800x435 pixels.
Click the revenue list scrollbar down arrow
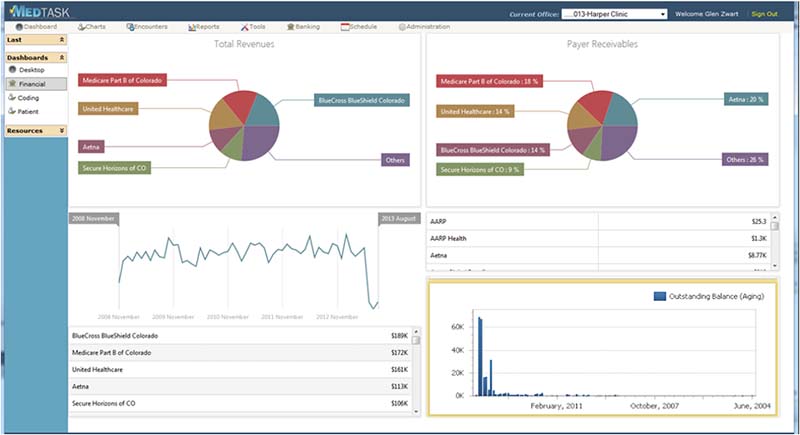(x=416, y=412)
